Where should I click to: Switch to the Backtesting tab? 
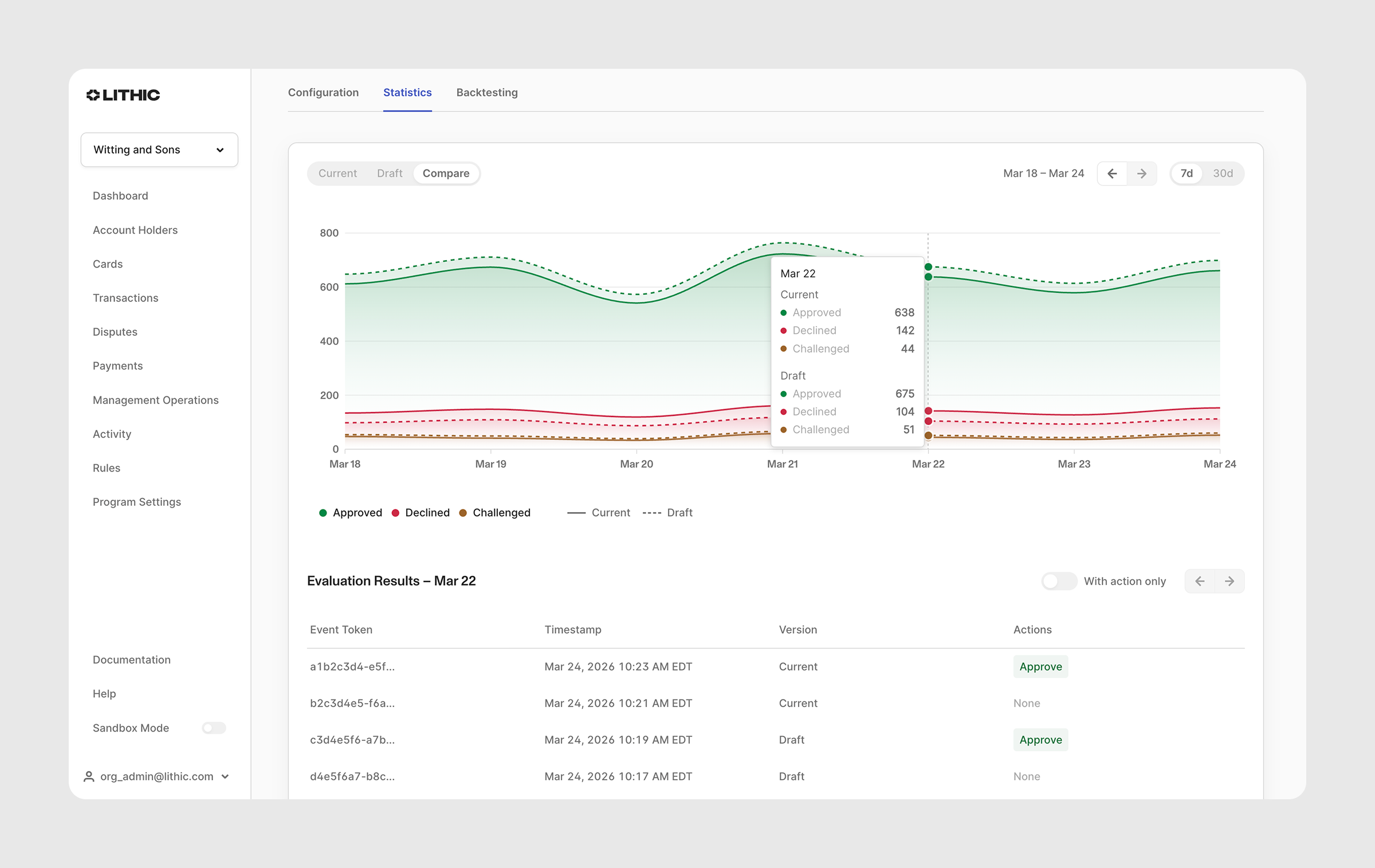[487, 93]
